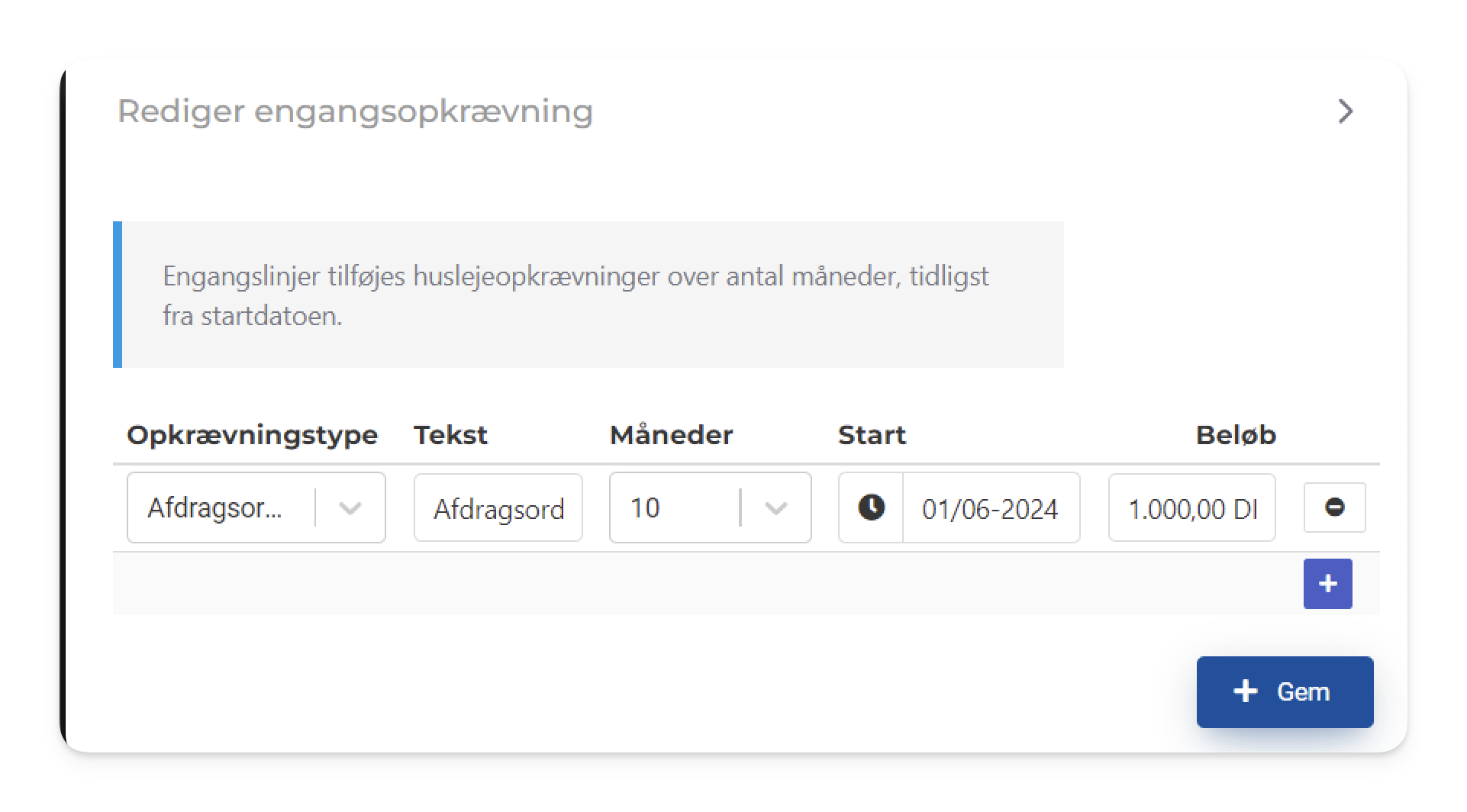The image size is (1467, 812).
Task: Edit the Beløb amount field 1.000,00
Action: [1191, 507]
